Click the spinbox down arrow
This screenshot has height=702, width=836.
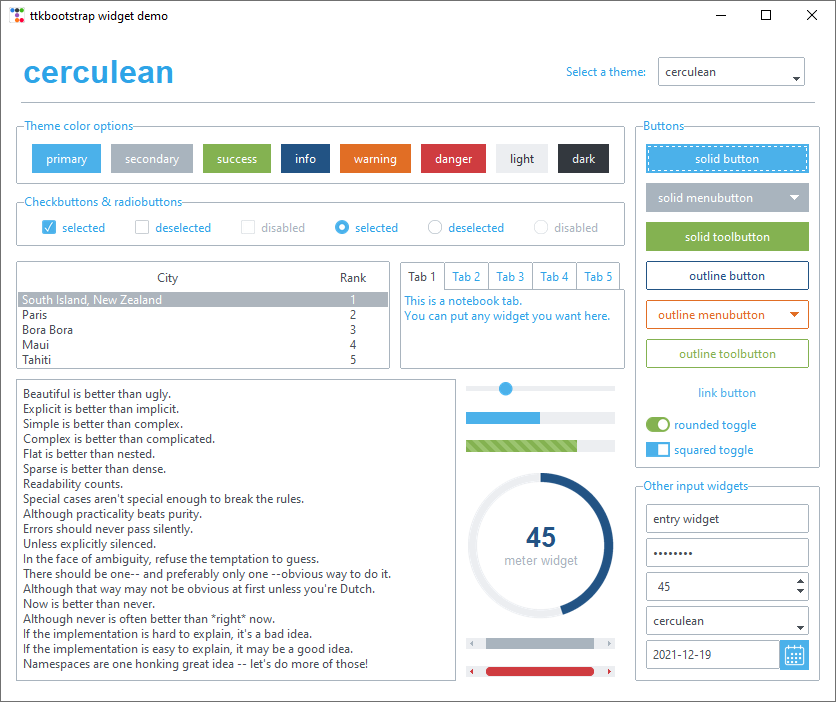coord(798,592)
